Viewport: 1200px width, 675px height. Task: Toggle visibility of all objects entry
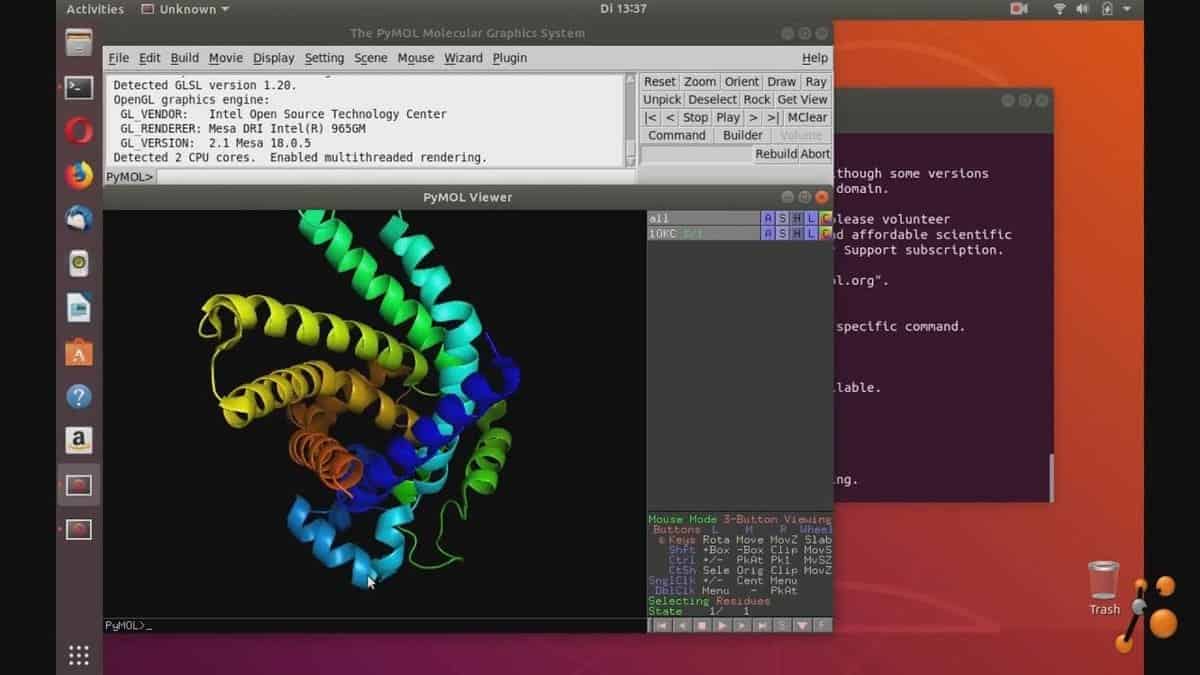[x=703, y=218]
